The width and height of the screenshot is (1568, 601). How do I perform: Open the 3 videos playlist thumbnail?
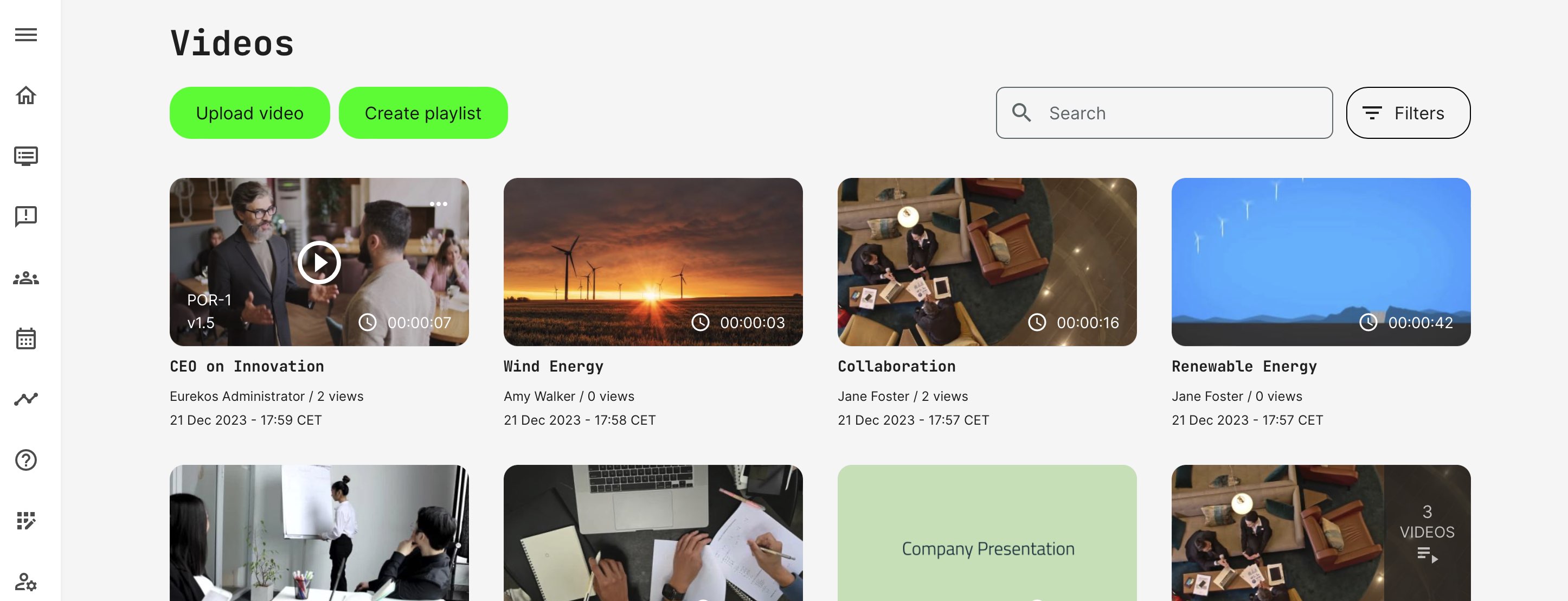[1321, 533]
